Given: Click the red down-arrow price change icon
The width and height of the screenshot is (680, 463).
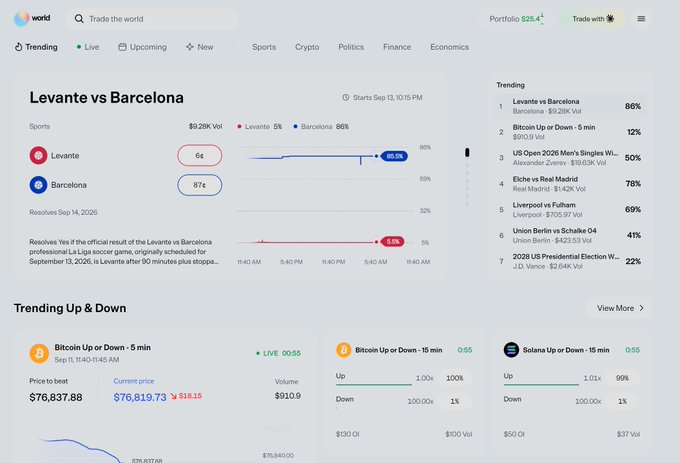Looking at the screenshot, I should [173, 396].
